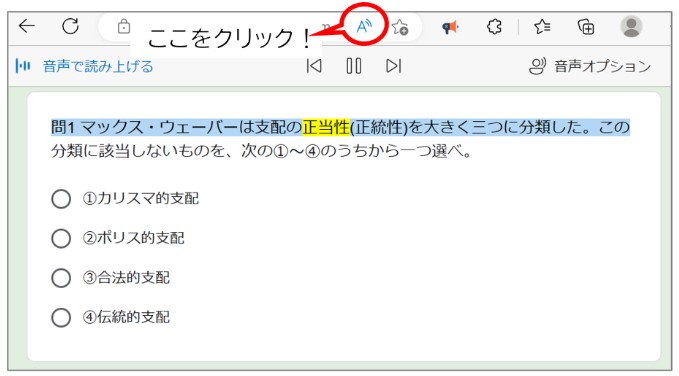
Task: Select radio option ②ポリス的支配
Action: pos(61,238)
